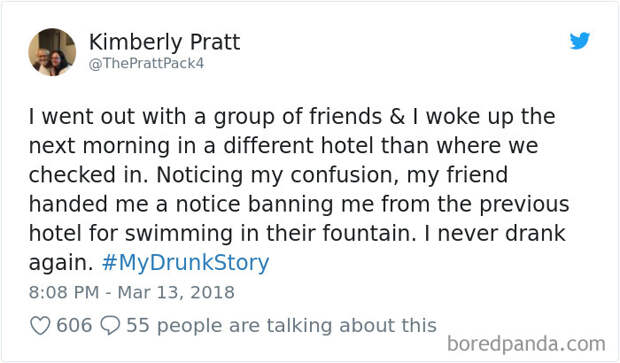Click the Mar 13, 2018 date
620x363 pixels.
[176, 293]
